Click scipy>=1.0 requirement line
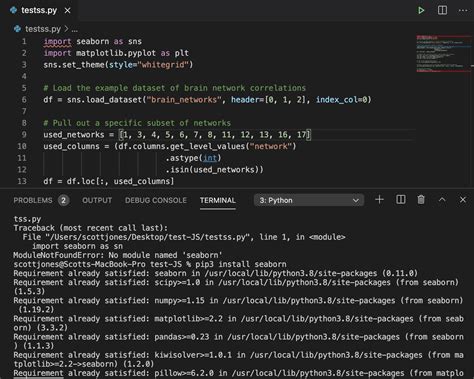The height and width of the screenshot is (379, 474). pyautogui.click(x=236, y=287)
